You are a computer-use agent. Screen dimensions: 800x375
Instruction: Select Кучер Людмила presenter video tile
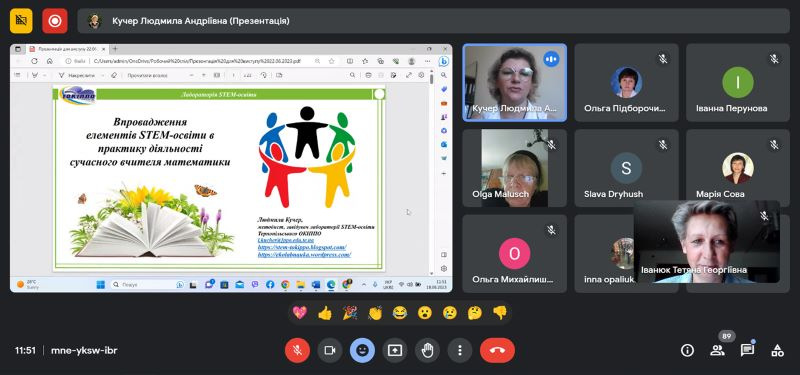point(515,82)
